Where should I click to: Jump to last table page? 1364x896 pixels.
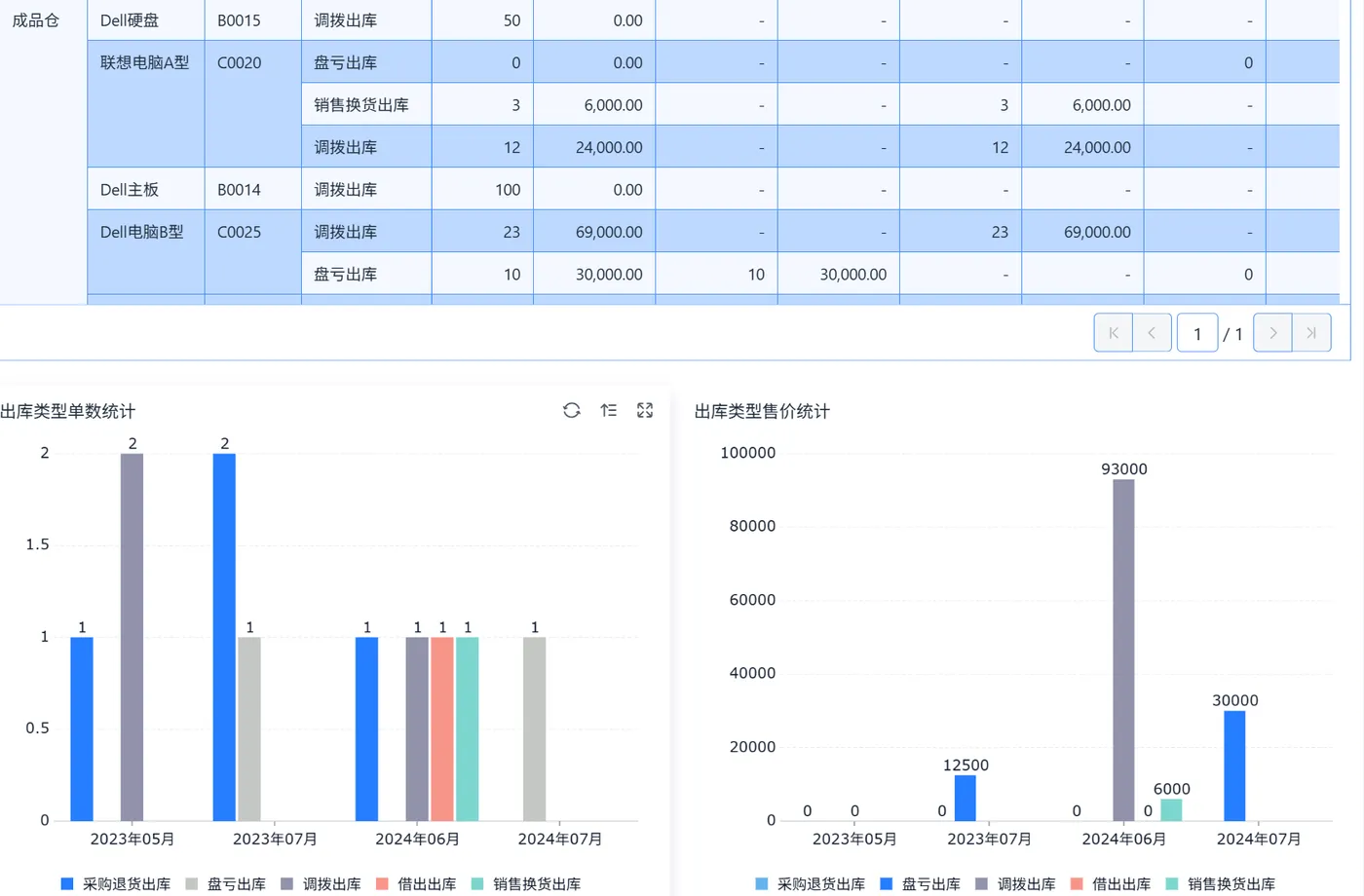coord(1311,333)
